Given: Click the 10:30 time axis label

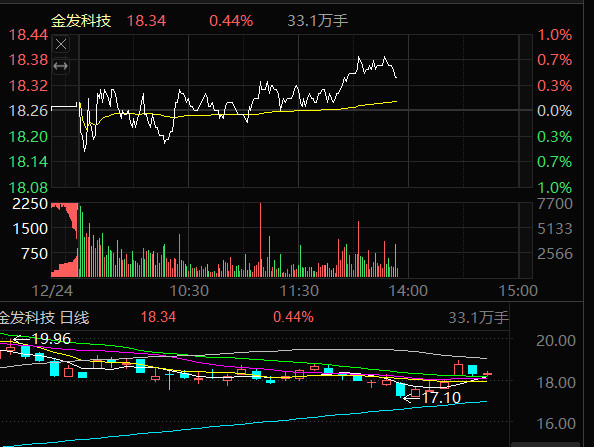Looking at the screenshot, I should pos(189,291).
